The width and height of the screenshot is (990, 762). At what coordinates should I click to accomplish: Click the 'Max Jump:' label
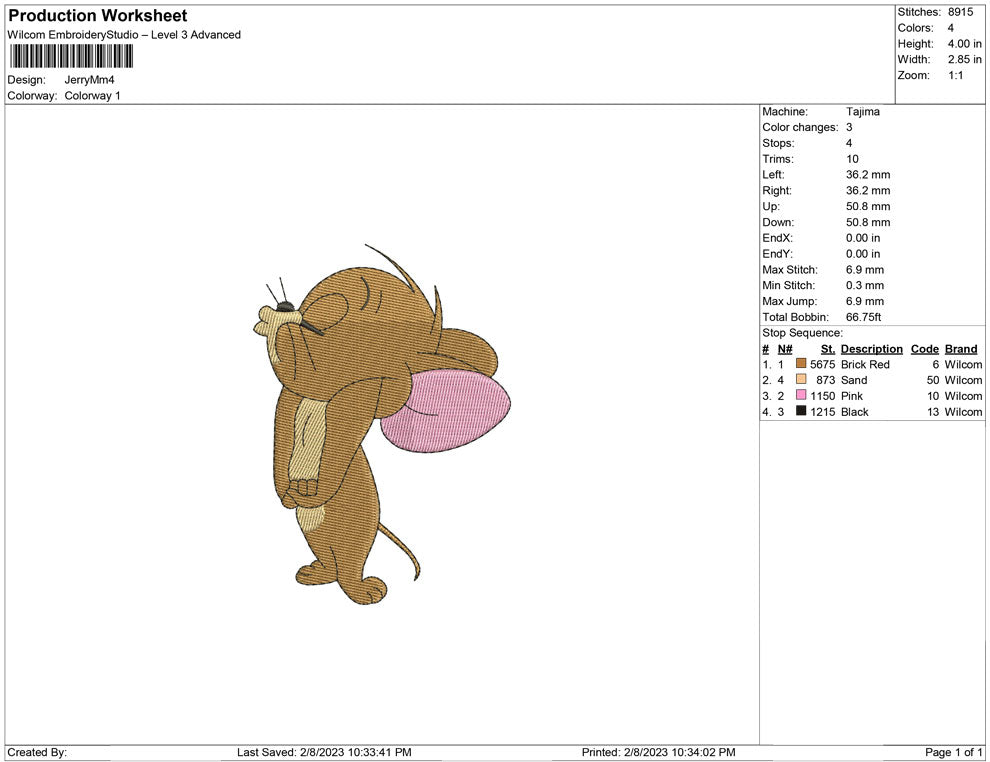point(789,301)
